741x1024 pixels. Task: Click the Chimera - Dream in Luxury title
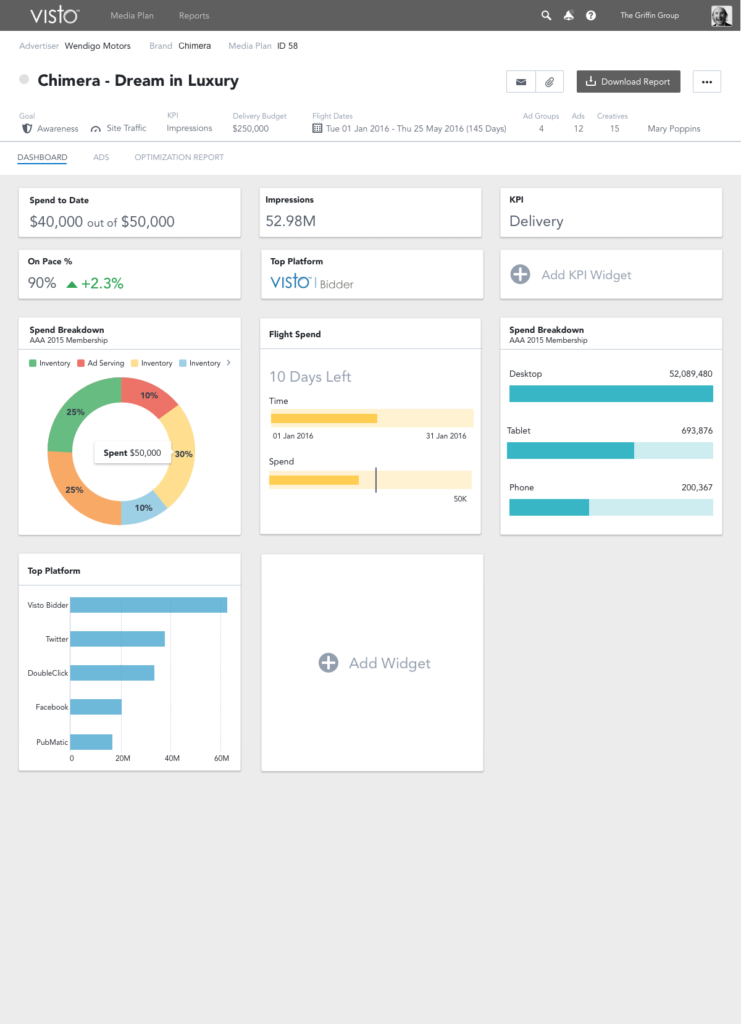(138, 80)
